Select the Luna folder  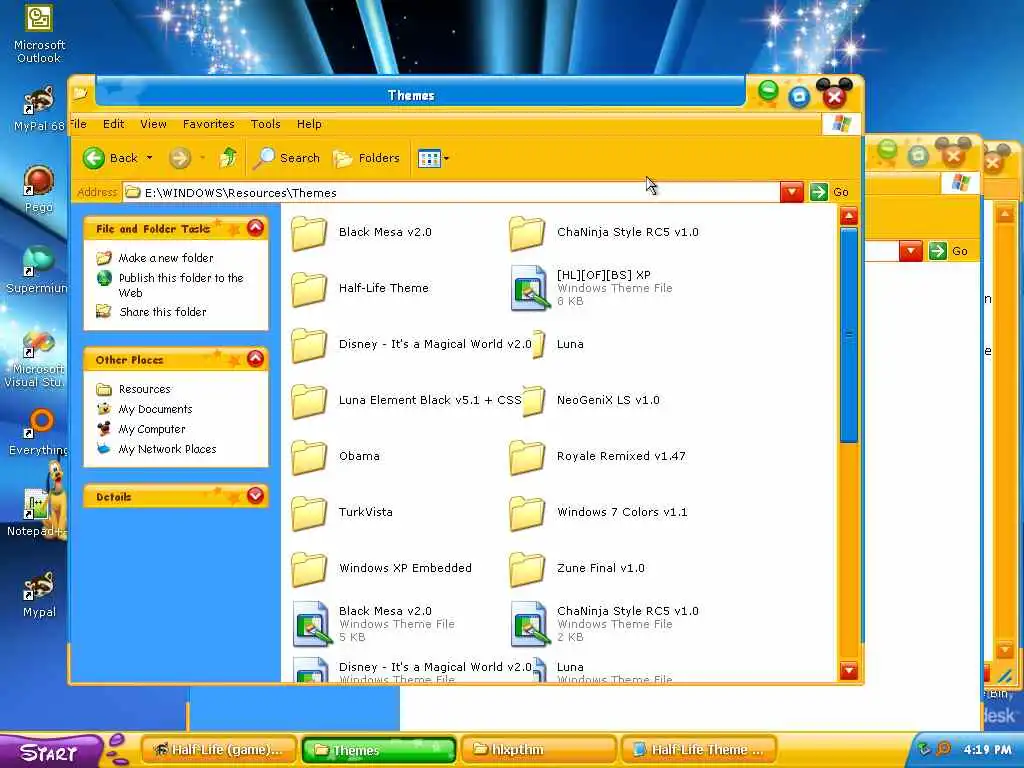click(x=558, y=344)
